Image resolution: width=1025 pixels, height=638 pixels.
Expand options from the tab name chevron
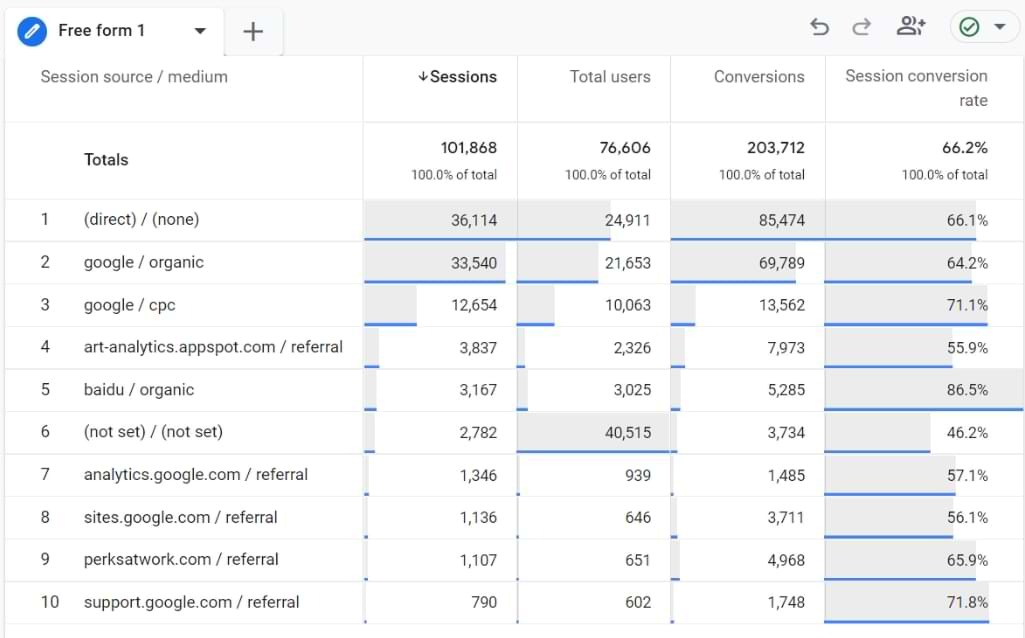coord(198,31)
